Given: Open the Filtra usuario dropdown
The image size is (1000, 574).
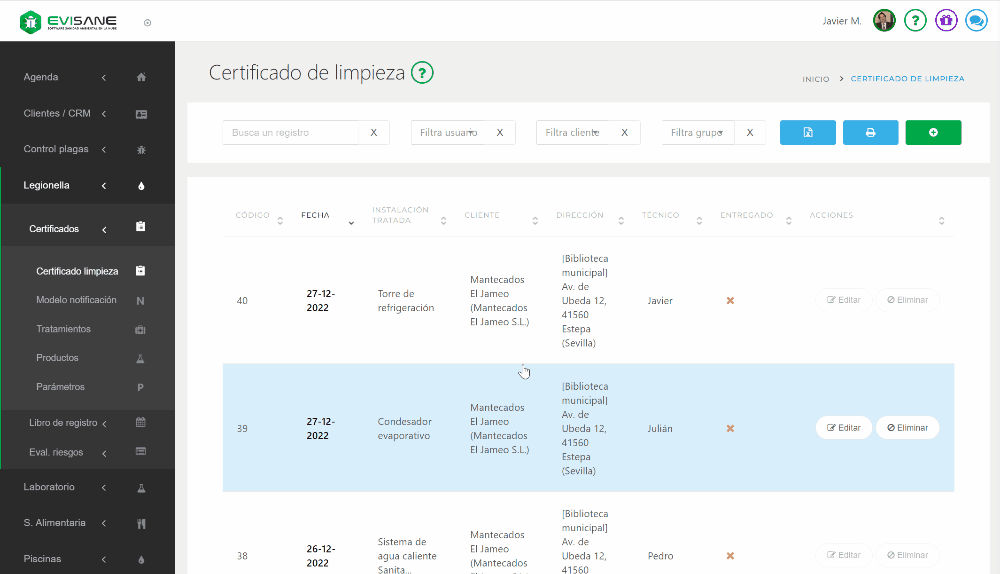Looking at the screenshot, I should coord(448,133).
